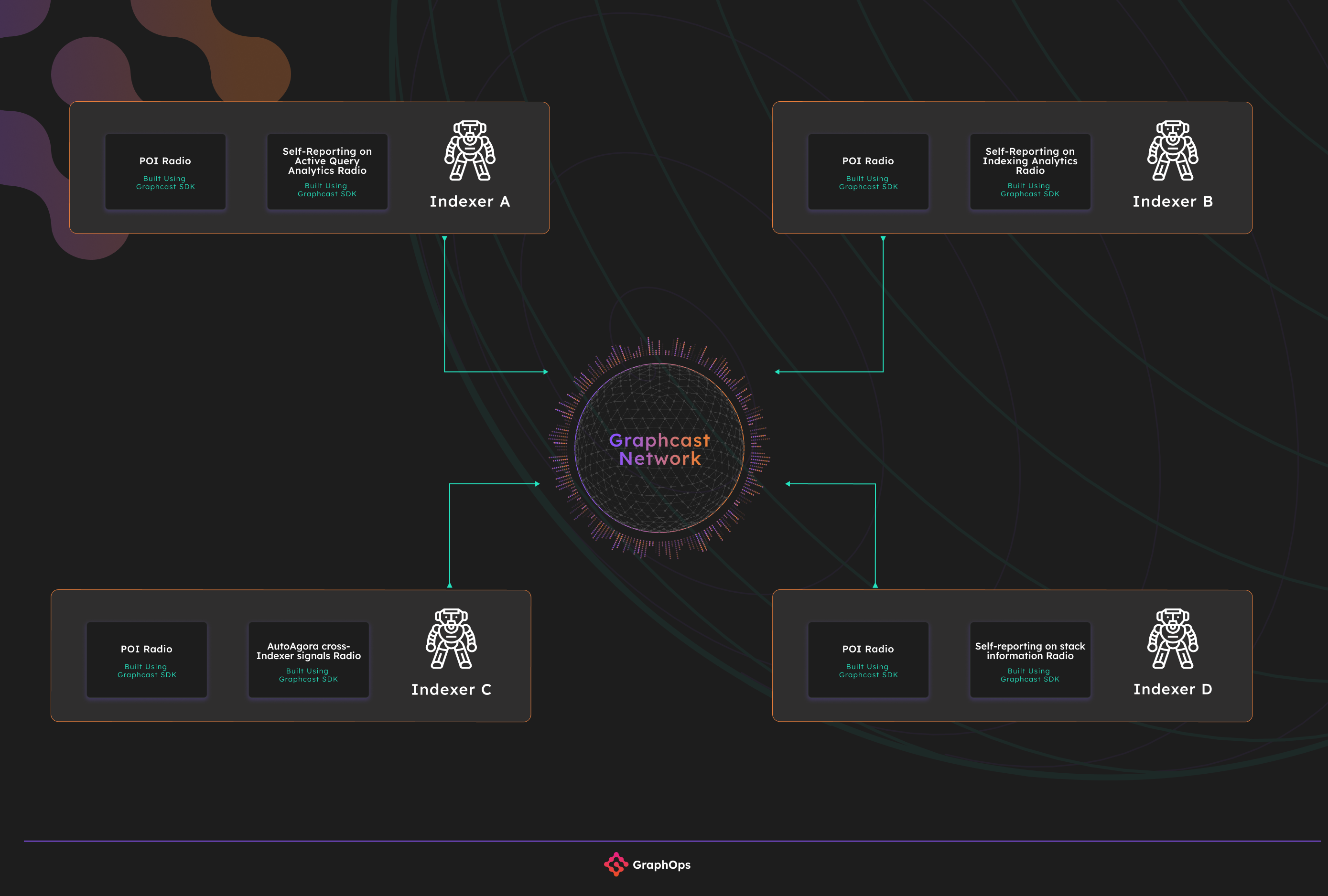Screen dimensions: 1328x896
Task: Open Self-Reporting on Indexing Analytics Radio card
Action: (x=1030, y=171)
